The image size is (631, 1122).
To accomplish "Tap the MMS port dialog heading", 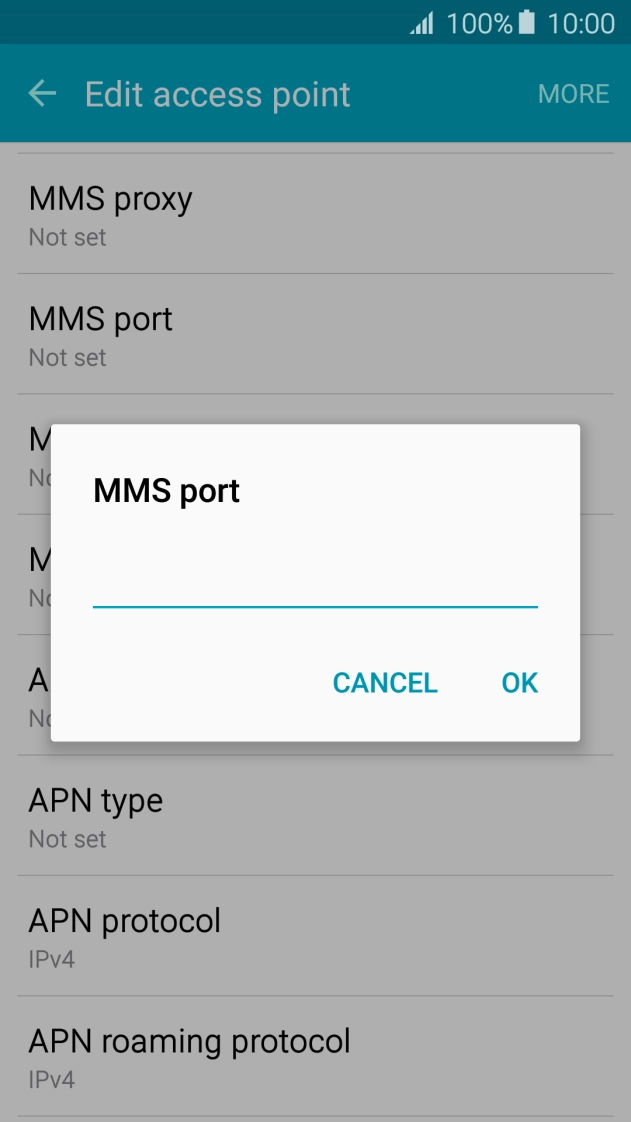I will (167, 491).
